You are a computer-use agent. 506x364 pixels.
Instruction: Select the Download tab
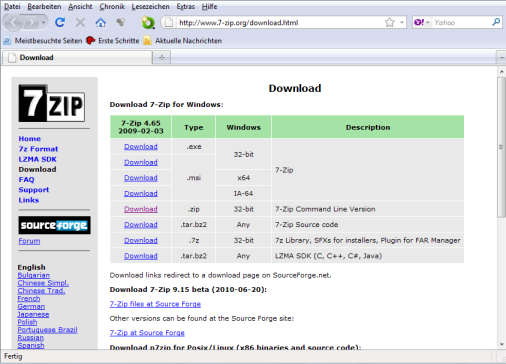(77, 57)
